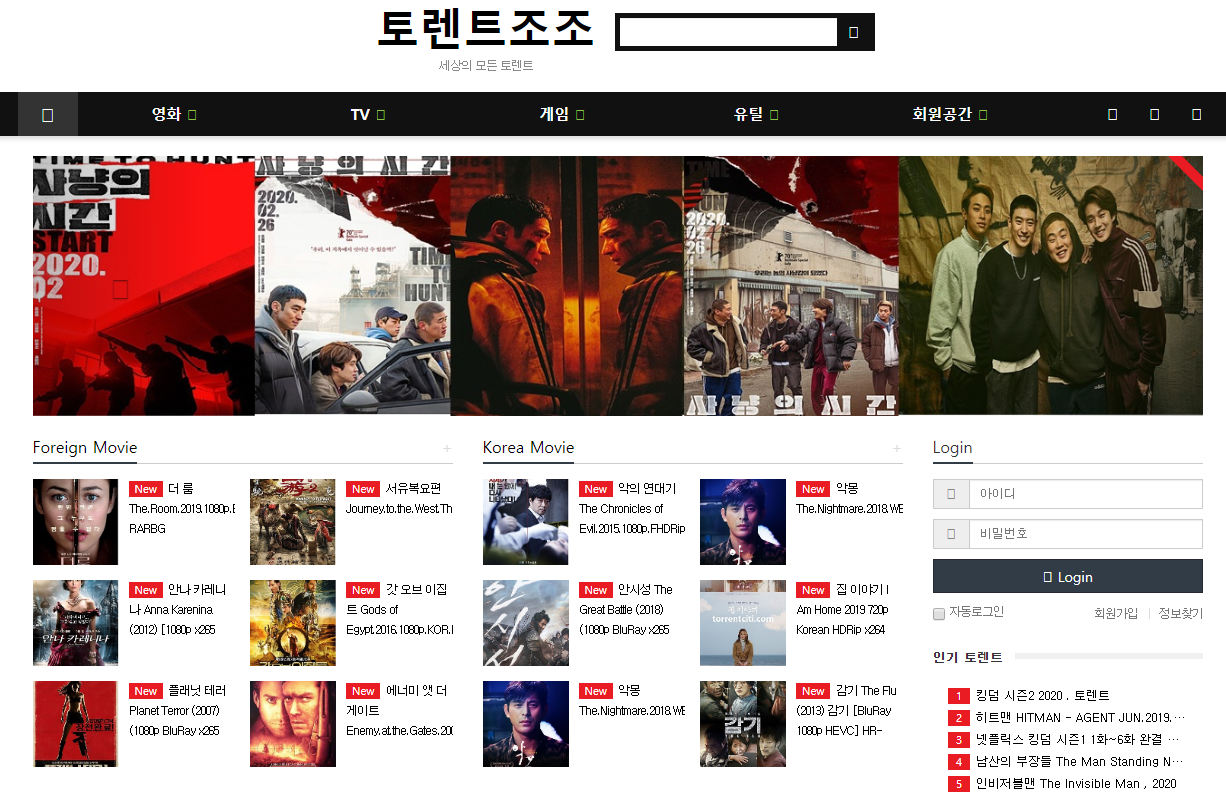
Task: Click the banner poster showing four men standing together
Action: point(1051,285)
